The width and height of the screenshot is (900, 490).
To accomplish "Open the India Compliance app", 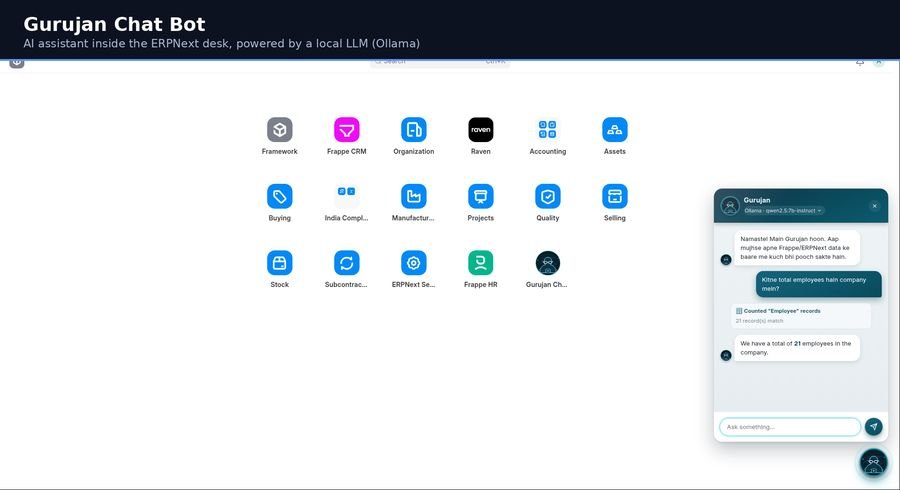I will [x=347, y=196].
